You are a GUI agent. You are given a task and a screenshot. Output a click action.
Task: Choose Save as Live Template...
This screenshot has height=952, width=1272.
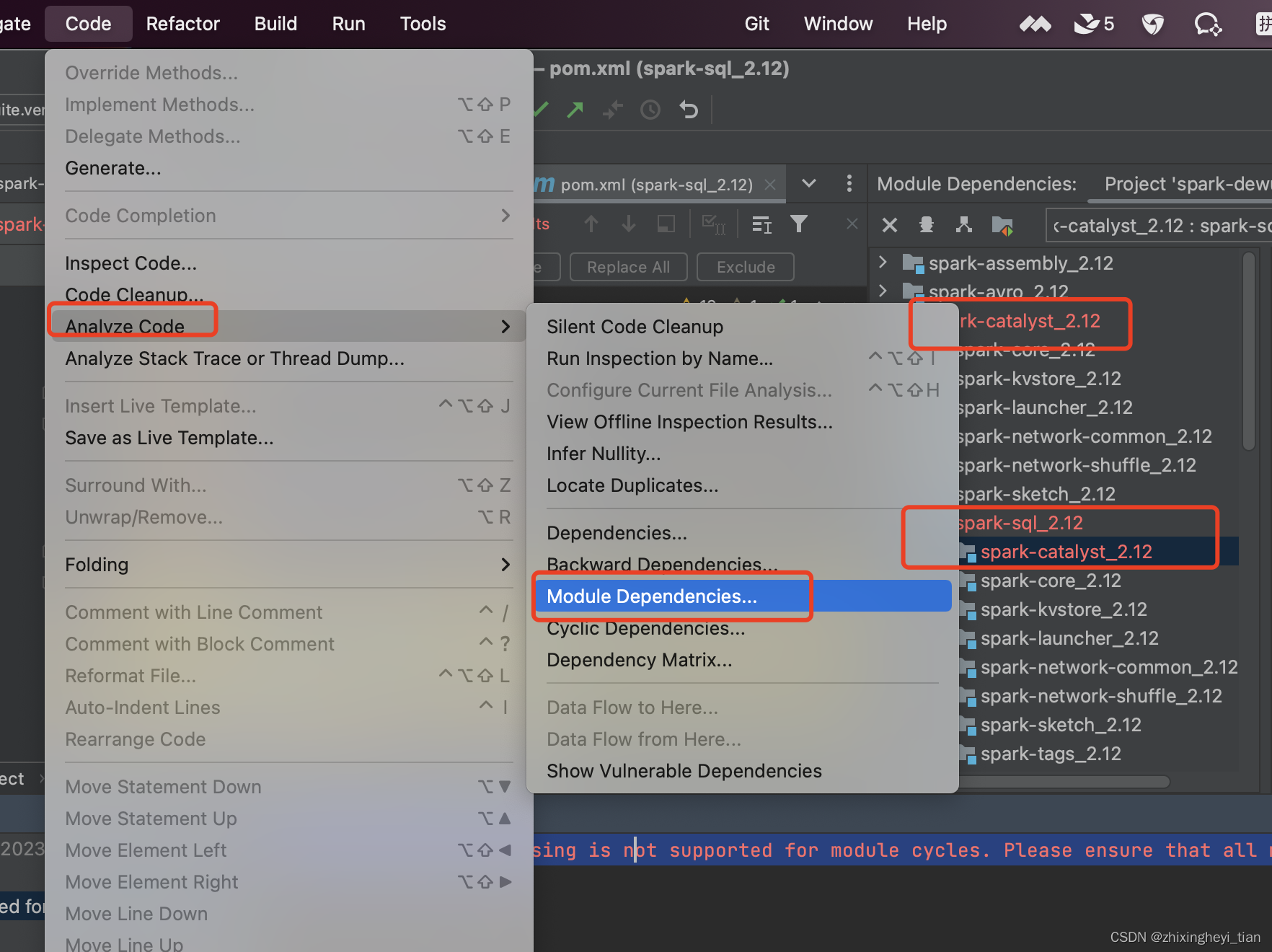[x=288, y=438]
